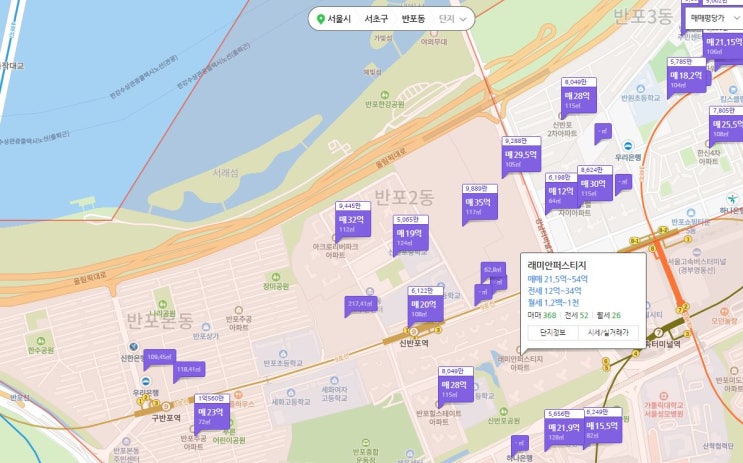Click the 신반포공원 park icon

pos(503,411)
